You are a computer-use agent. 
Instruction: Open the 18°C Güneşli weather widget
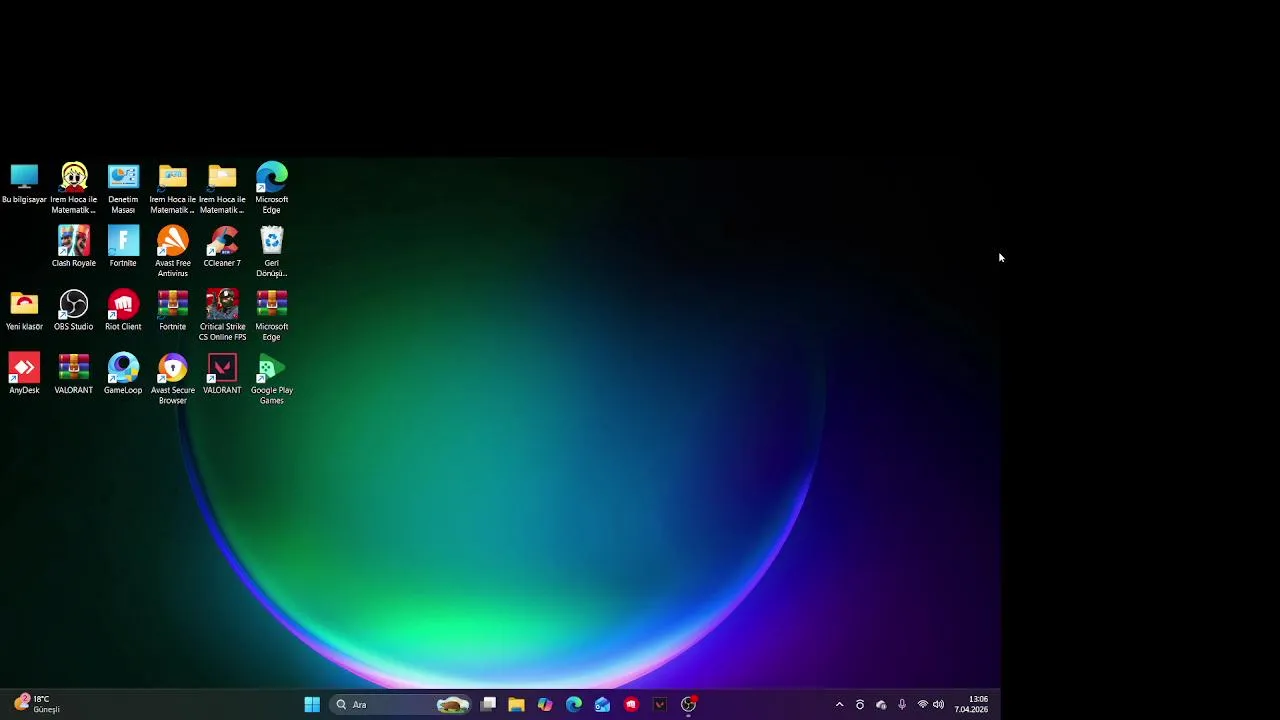(37, 705)
